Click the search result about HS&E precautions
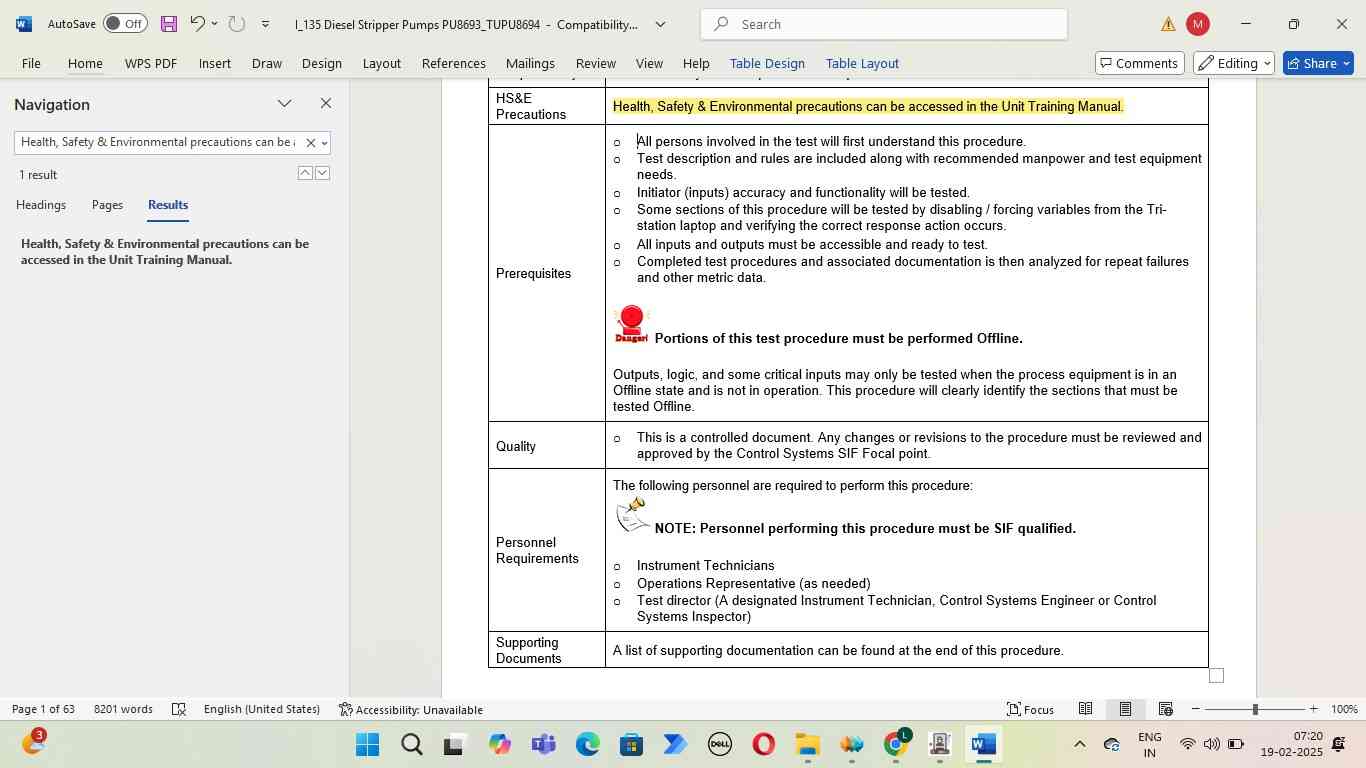The image size is (1366, 768). (165, 252)
